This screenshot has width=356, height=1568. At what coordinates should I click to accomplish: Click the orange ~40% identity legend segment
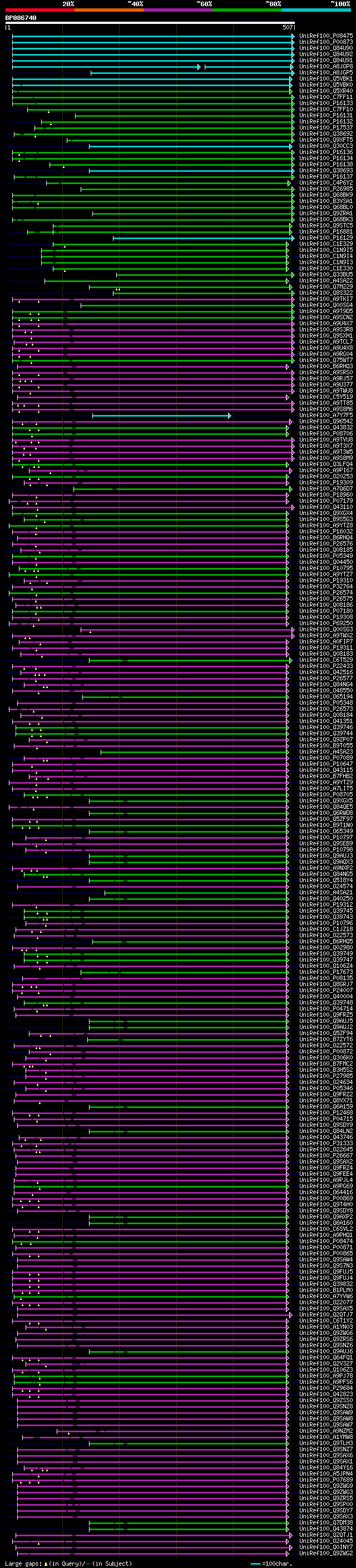coord(109,10)
